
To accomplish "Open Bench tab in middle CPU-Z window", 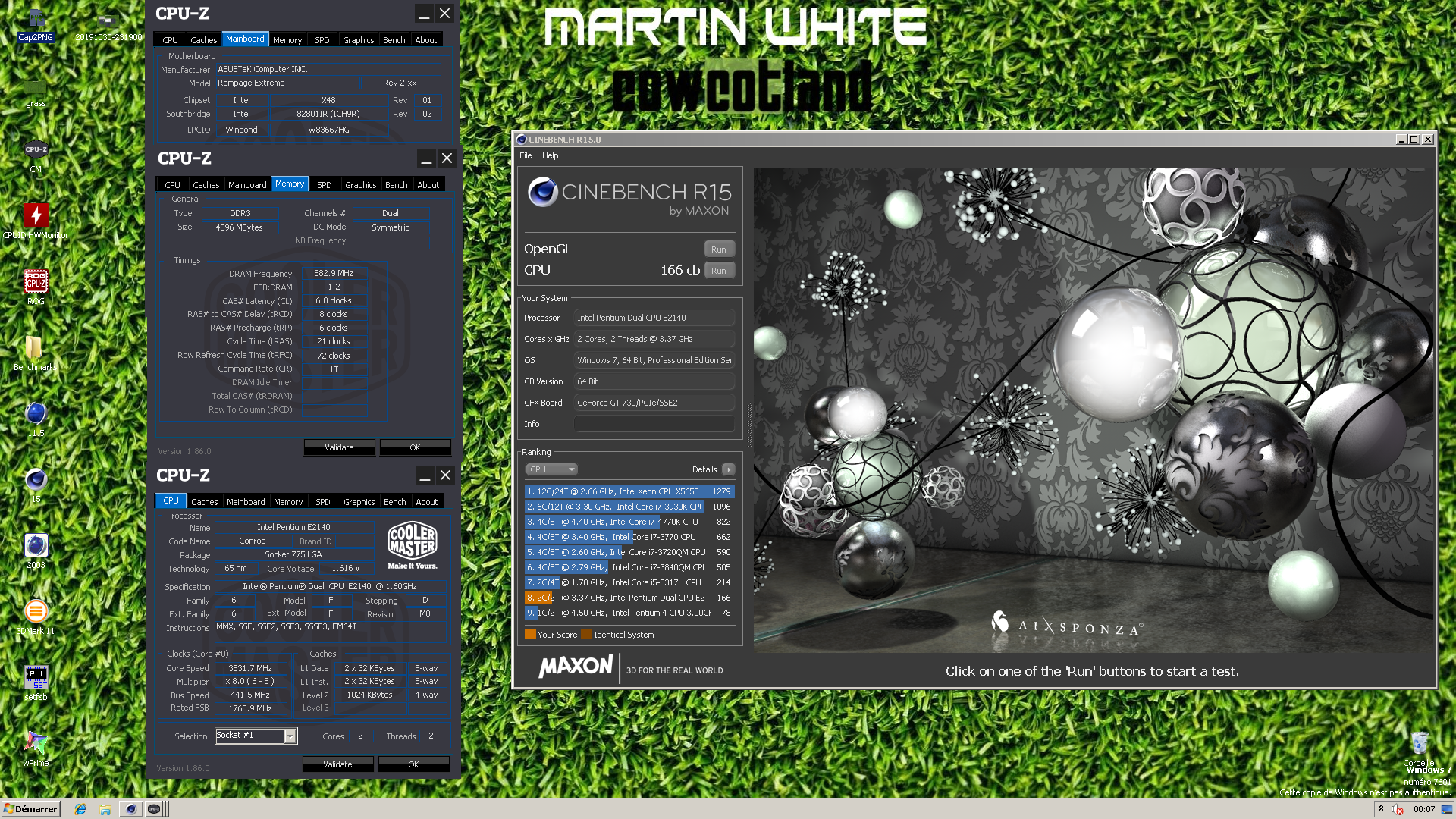I will point(396,185).
